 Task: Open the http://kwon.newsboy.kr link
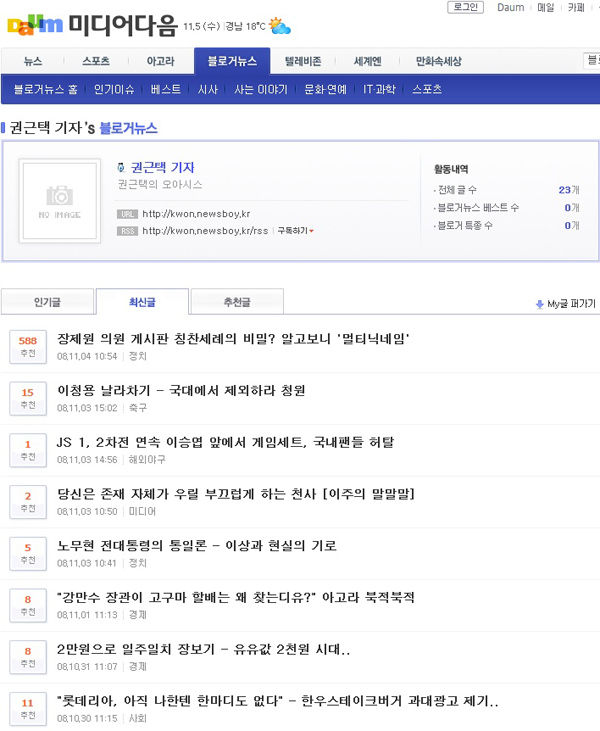tap(196, 214)
